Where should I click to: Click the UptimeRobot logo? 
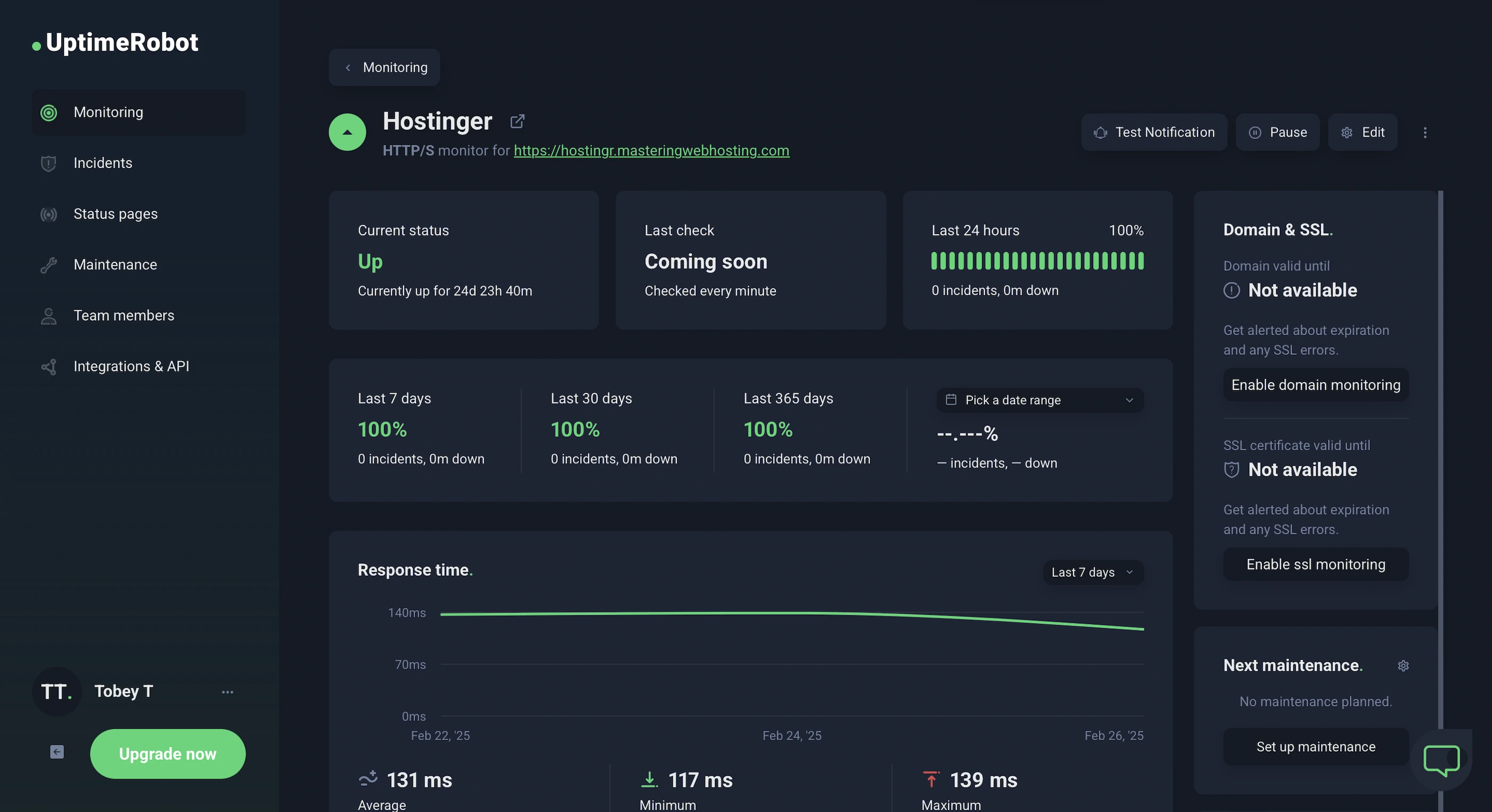115,42
